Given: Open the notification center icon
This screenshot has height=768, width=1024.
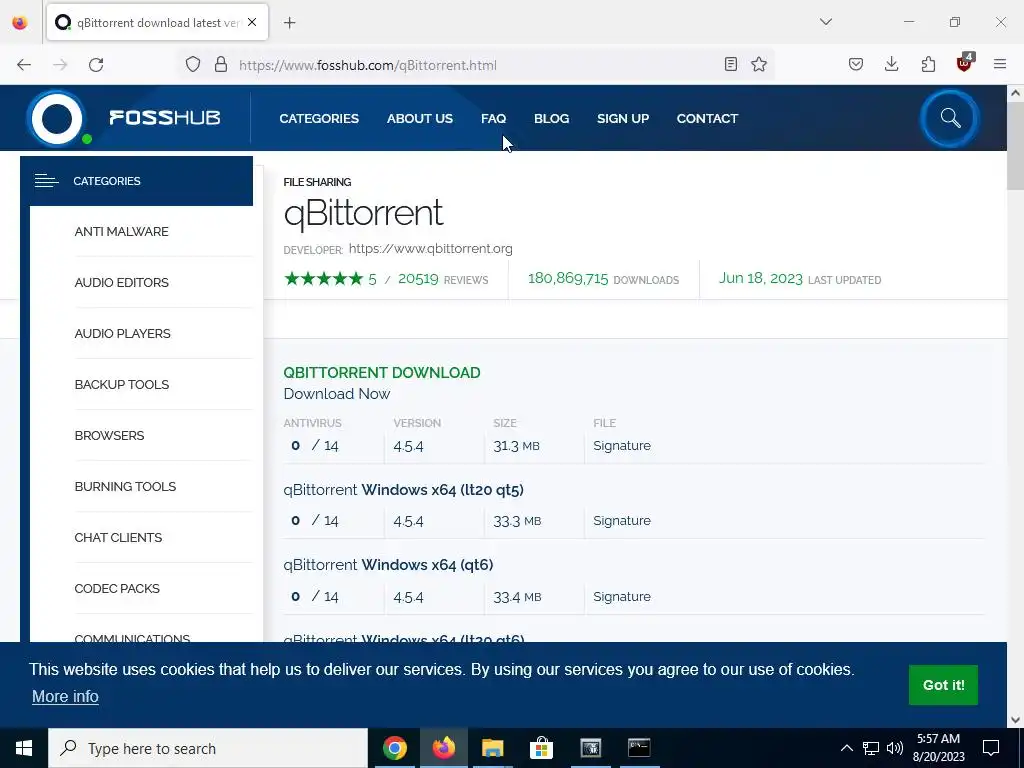Looking at the screenshot, I should tap(991, 748).
